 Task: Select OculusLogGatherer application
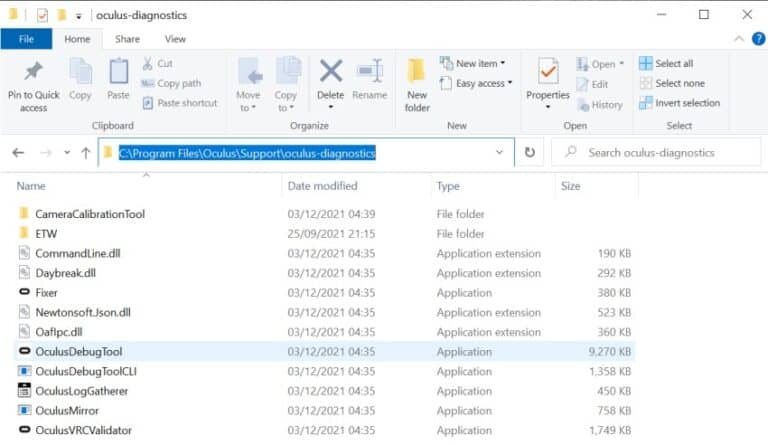(x=81, y=391)
